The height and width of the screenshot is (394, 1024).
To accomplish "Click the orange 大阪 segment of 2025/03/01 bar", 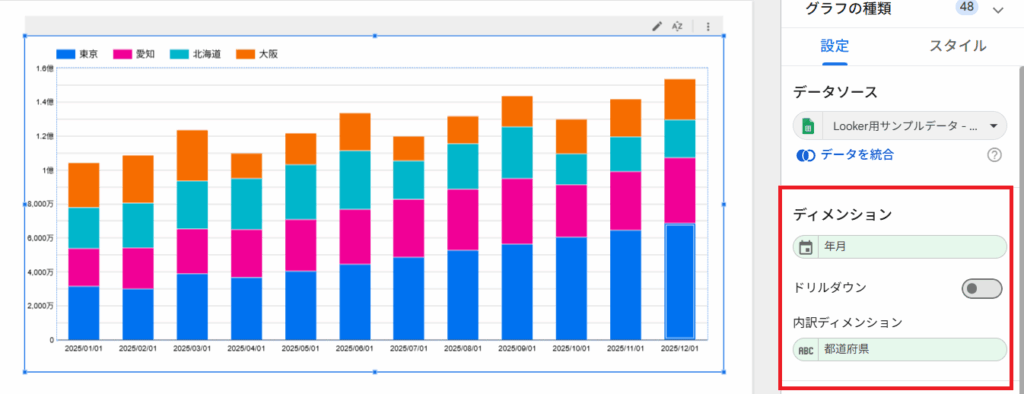I will [192, 156].
